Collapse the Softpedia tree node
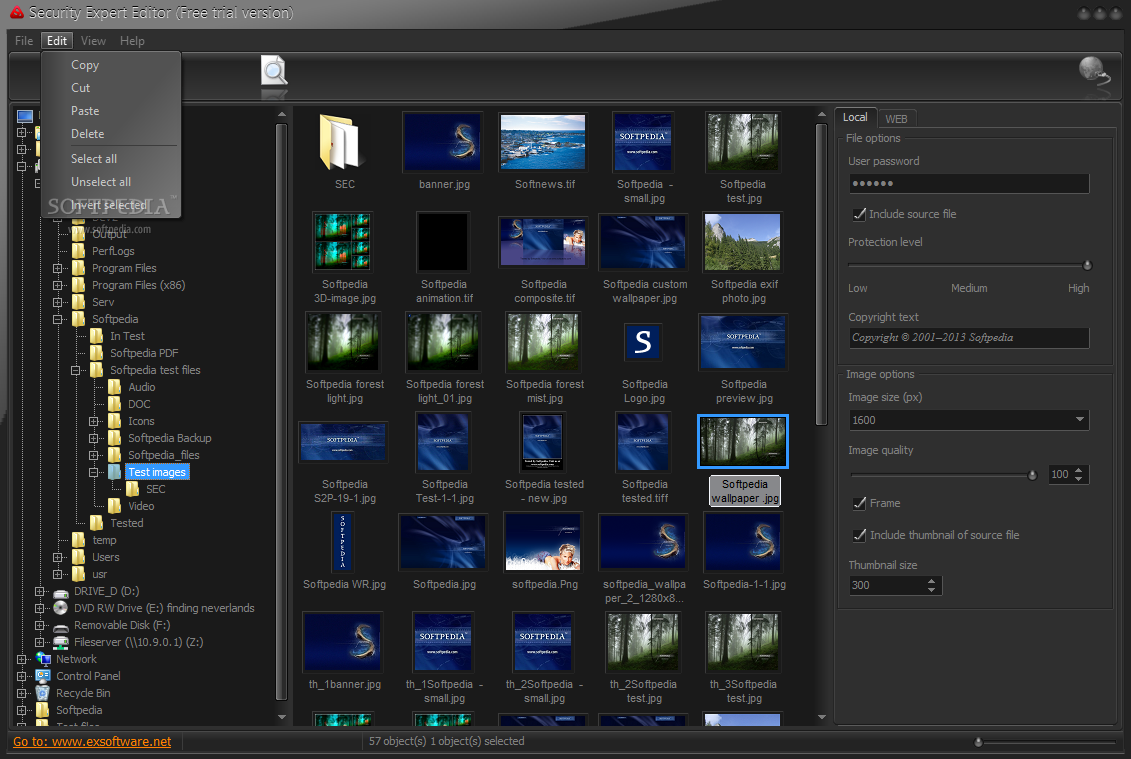Screen dimensions: 1131x759 pos(58,319)
